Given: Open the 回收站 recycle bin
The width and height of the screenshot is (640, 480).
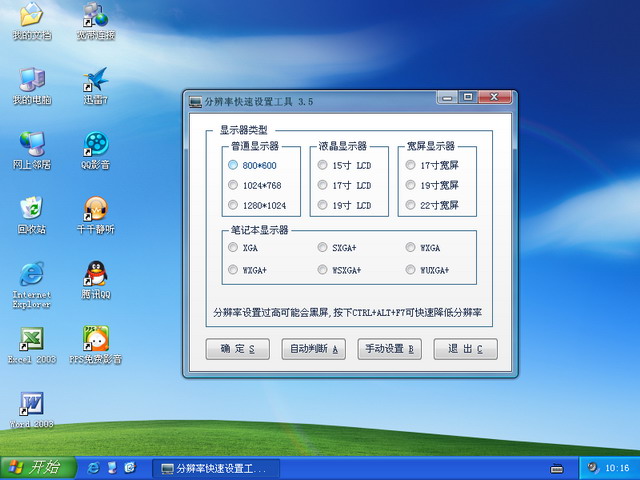Looking at the screenshot, I should point(31,209).
